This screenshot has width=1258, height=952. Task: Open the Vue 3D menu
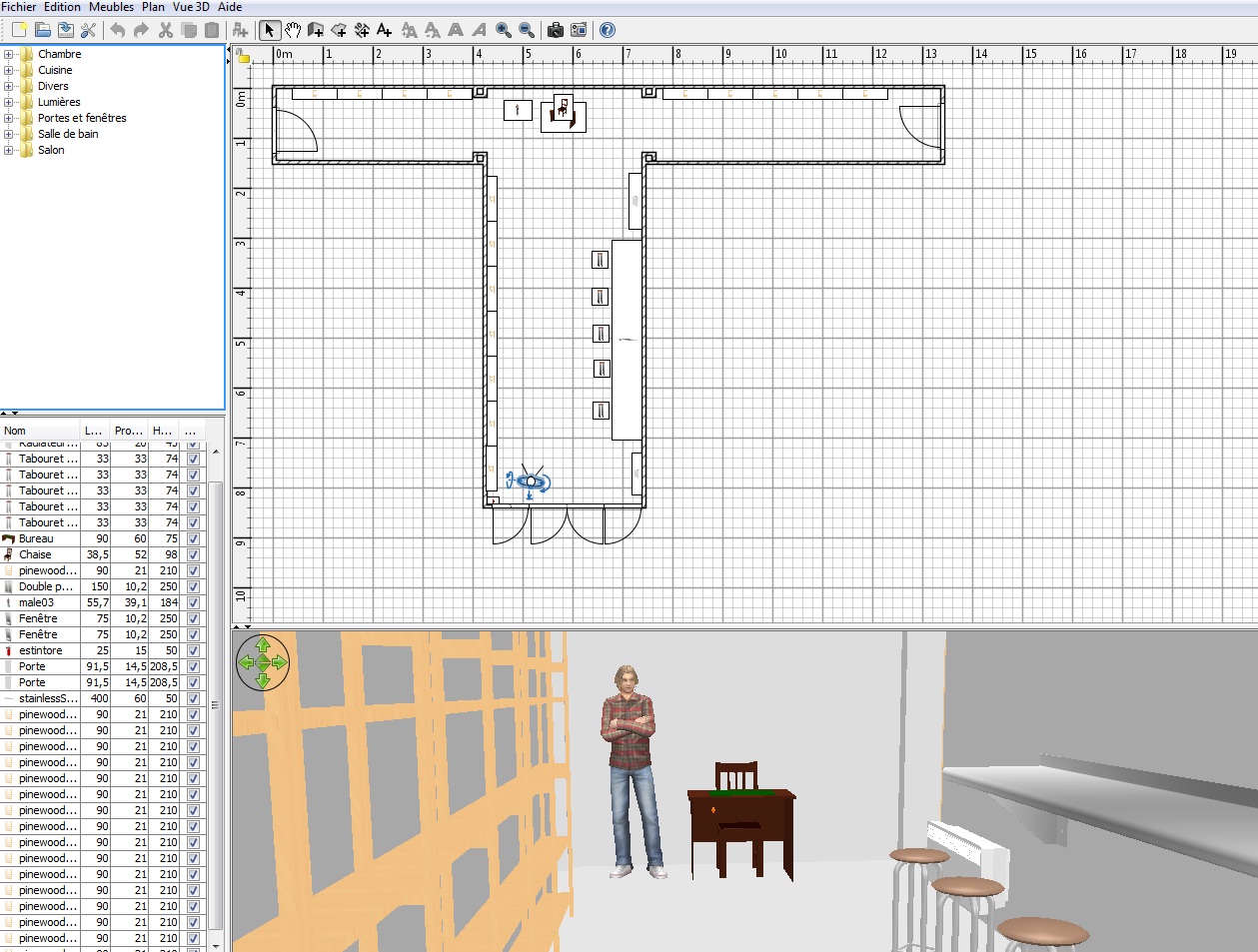tap(191, 7)
